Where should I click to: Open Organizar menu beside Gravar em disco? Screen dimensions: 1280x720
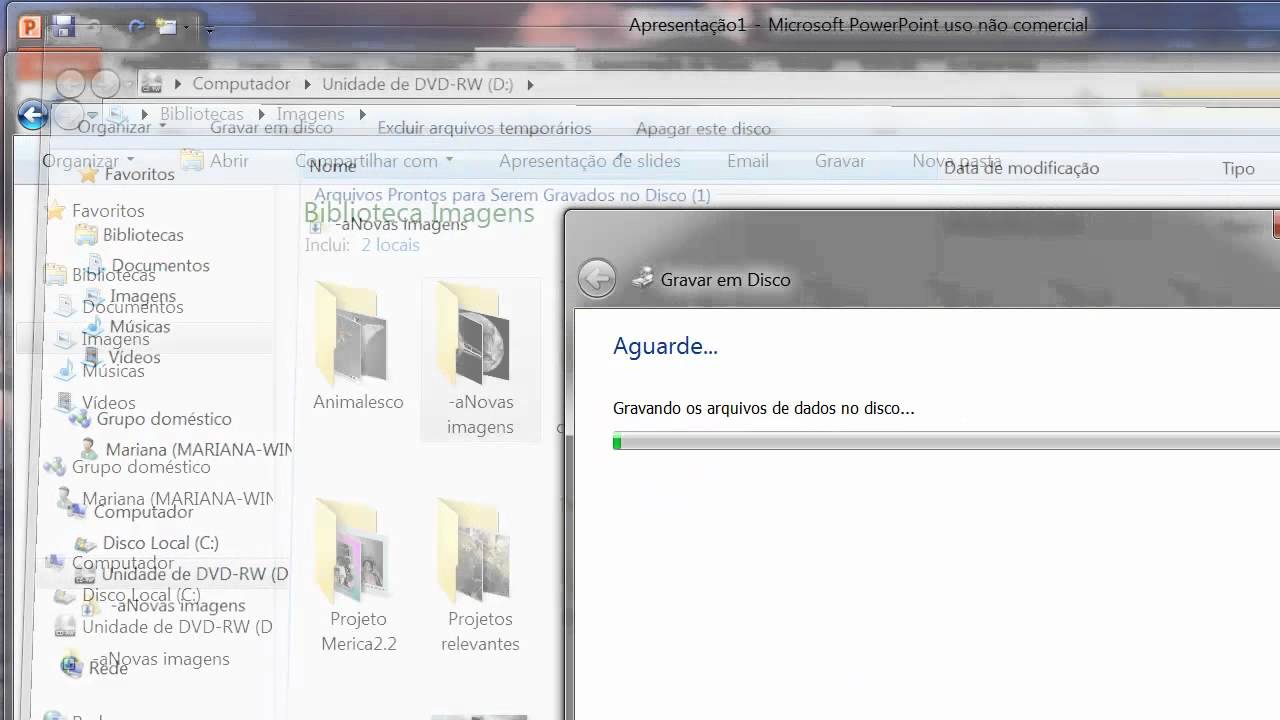[122, 127]
